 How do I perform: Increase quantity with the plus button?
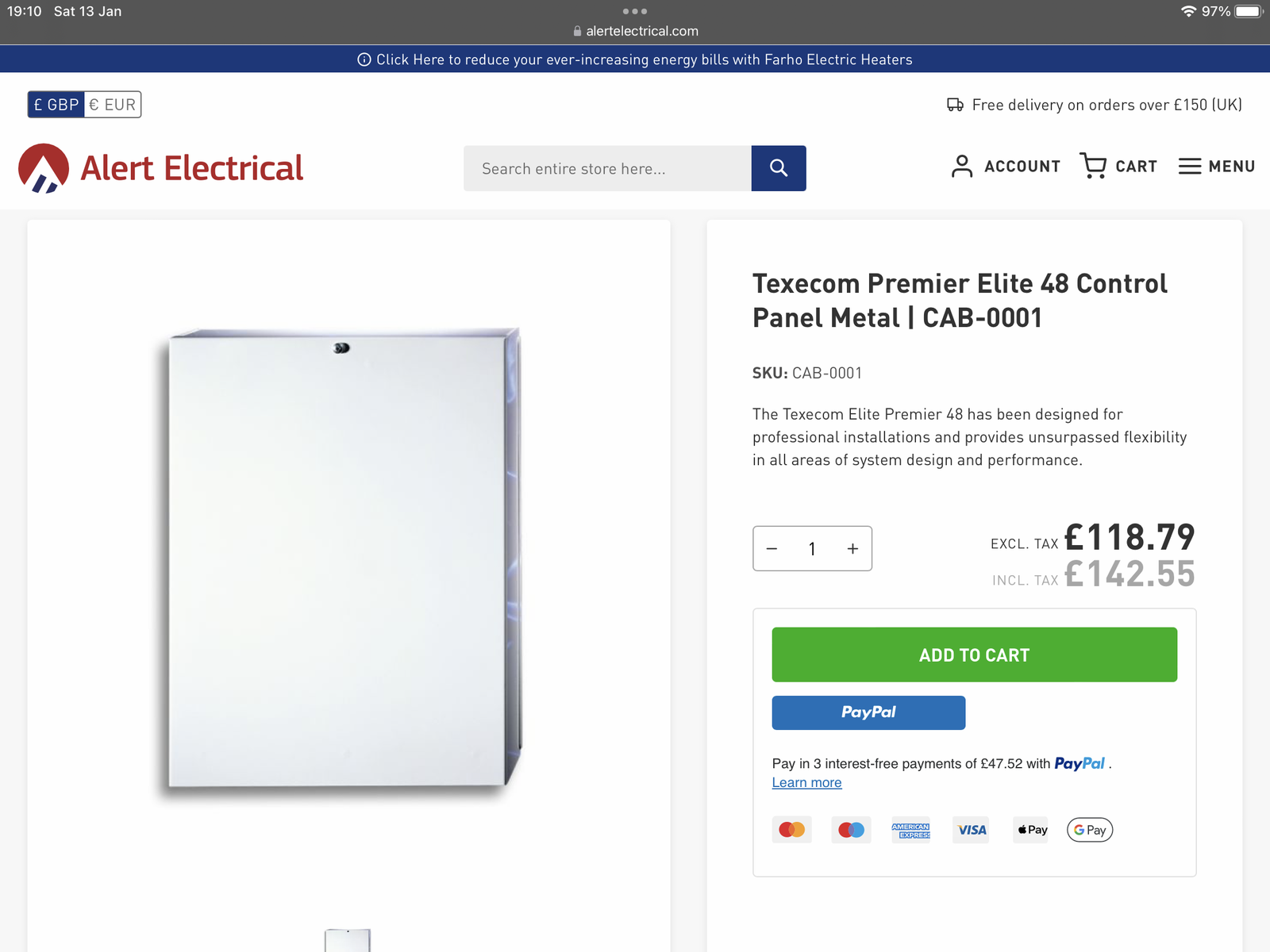tap(852, 548)
